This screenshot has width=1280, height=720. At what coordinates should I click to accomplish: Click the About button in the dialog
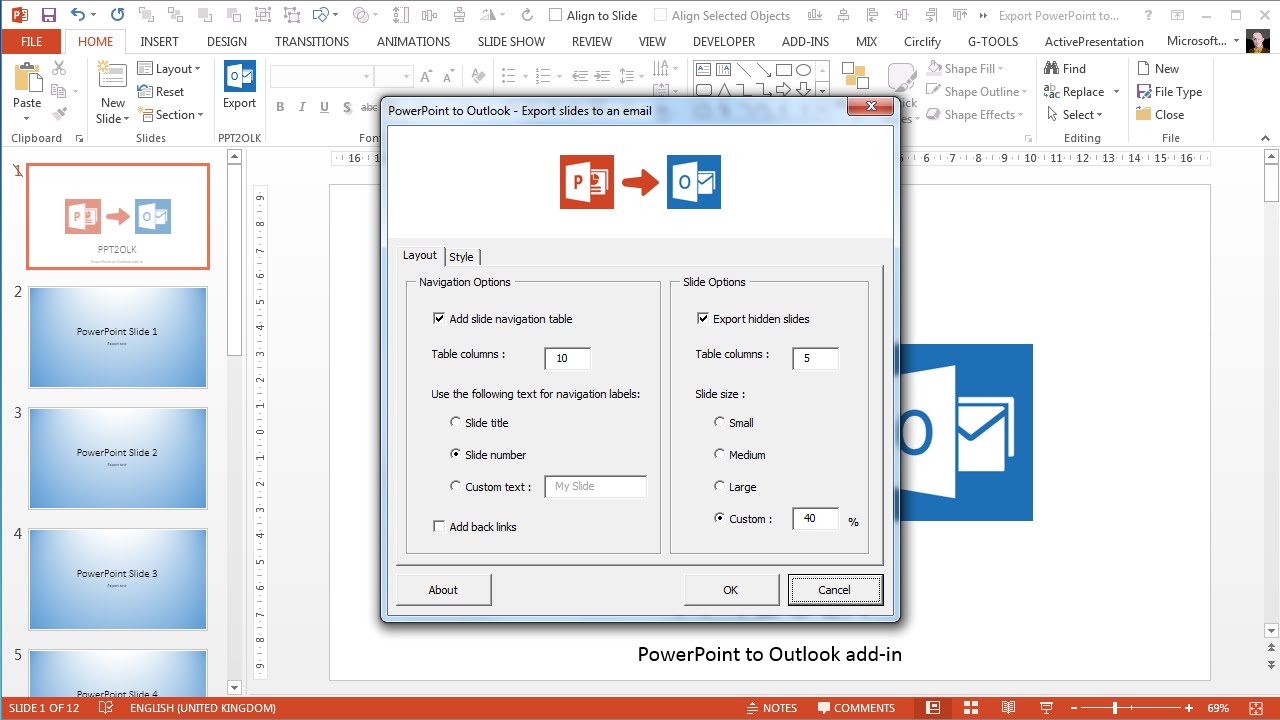(x=443, y=590)
